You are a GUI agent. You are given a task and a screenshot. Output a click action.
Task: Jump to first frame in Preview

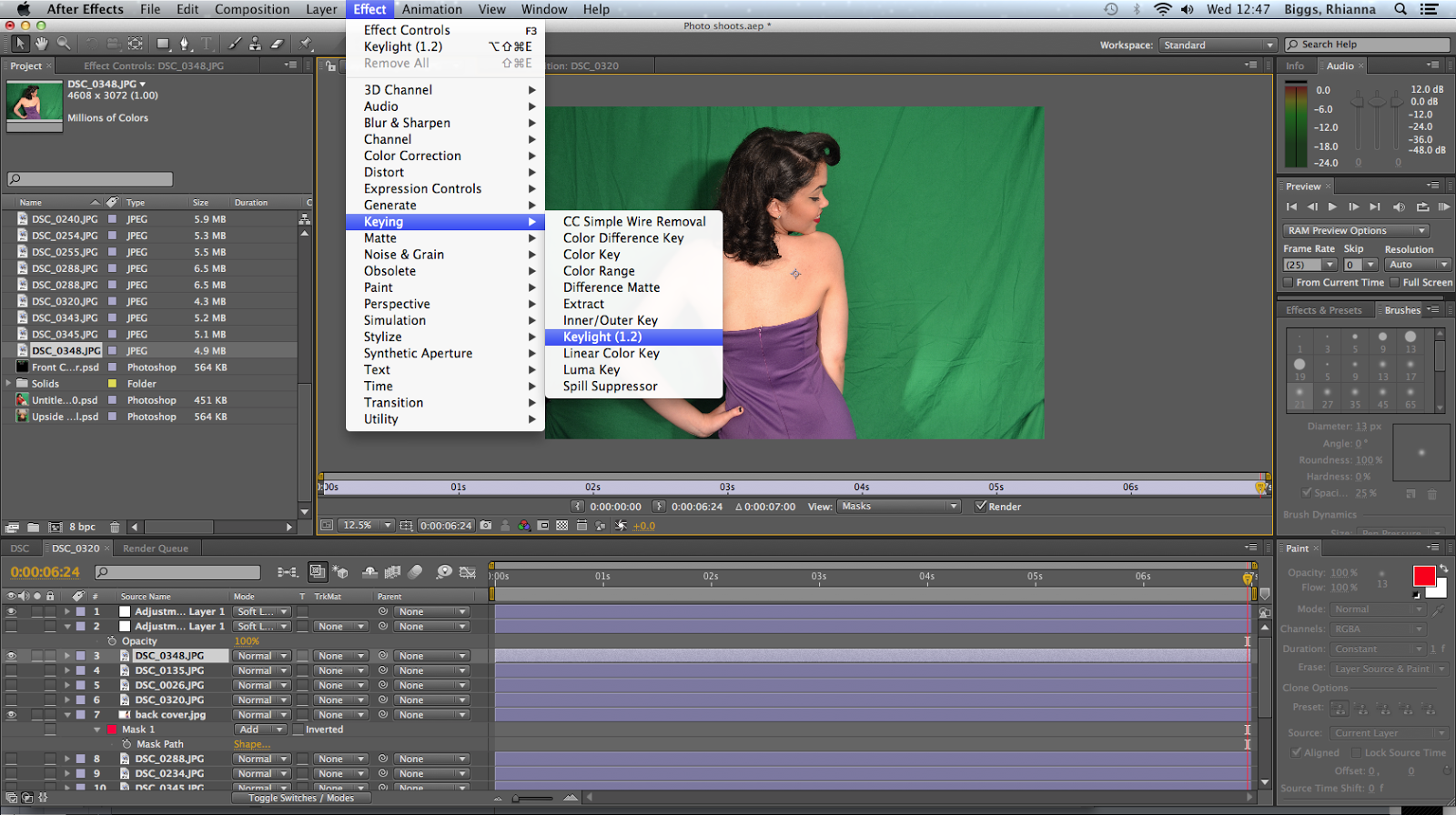pyautogui.click(x=1291, y=207)
